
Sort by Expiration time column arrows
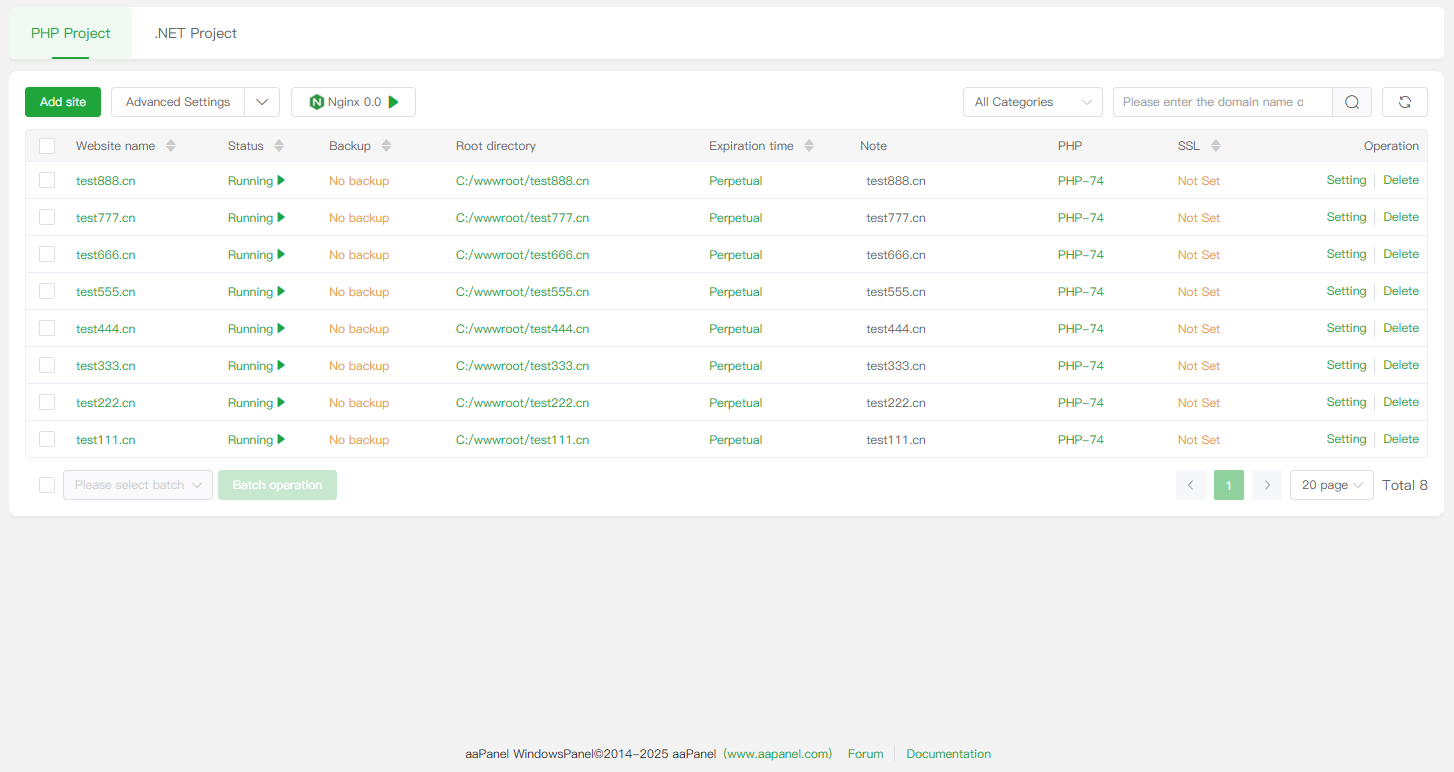pos(809,146)
